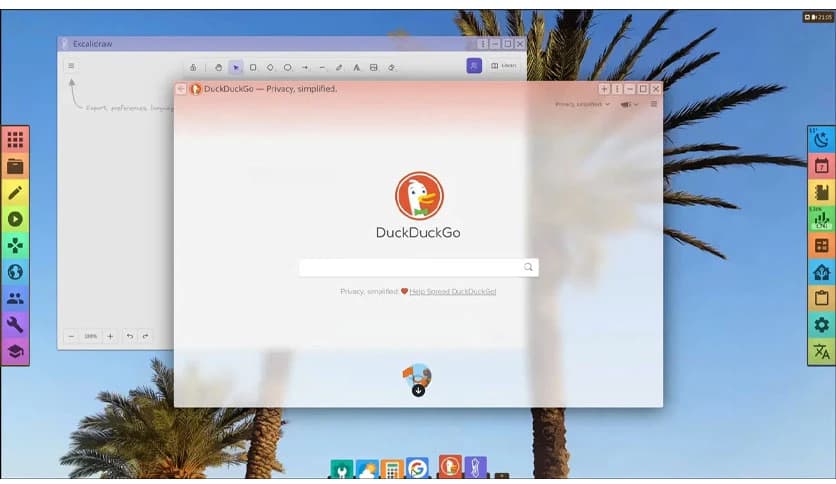Undo last action in Excalidraw
Image resolution: width=836 pixels, height=484 pixels.
pyautogui.click(x=130, y=336)
